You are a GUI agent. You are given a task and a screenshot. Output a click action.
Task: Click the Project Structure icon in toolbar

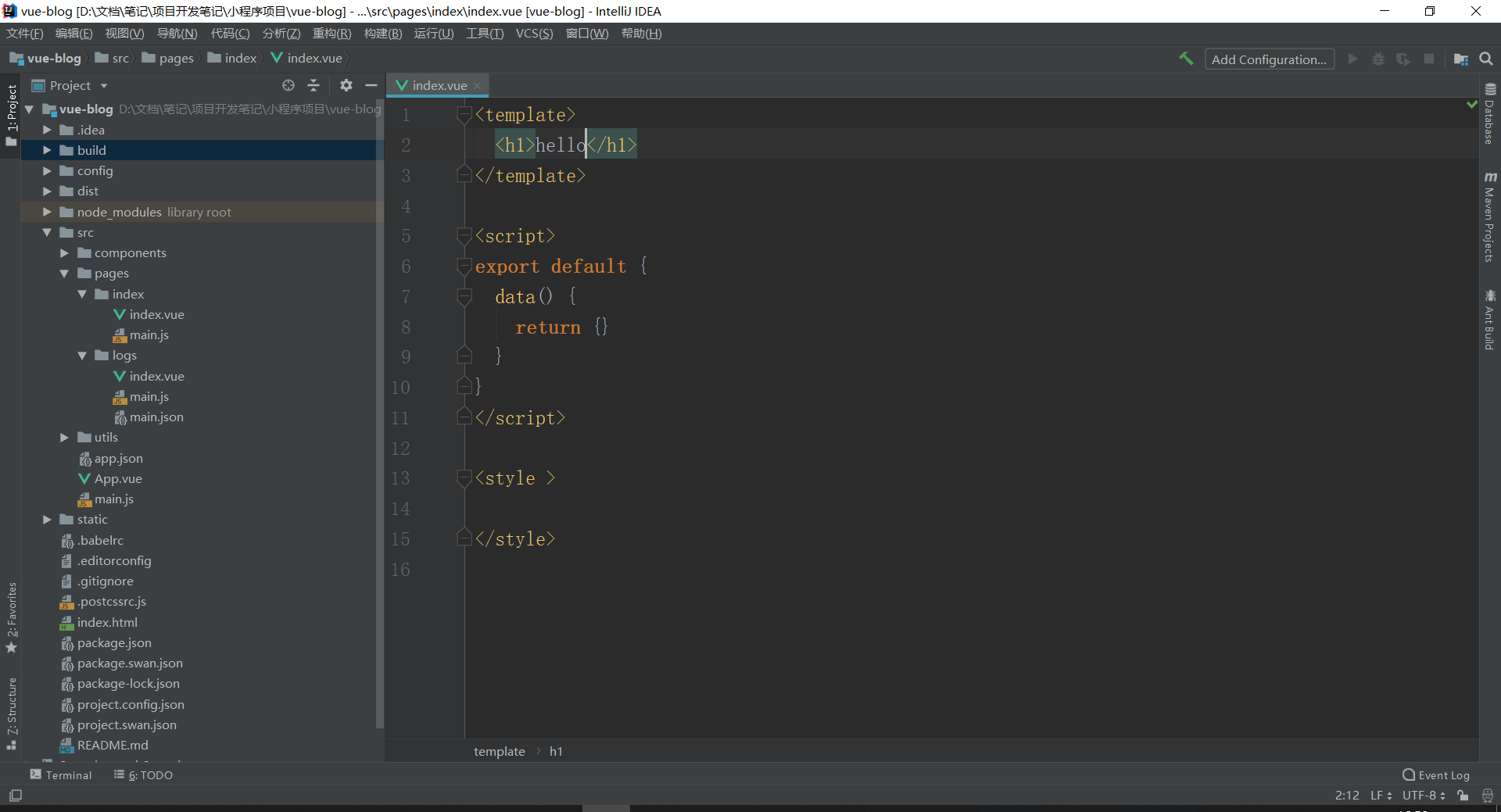[x=1460, y=59]
